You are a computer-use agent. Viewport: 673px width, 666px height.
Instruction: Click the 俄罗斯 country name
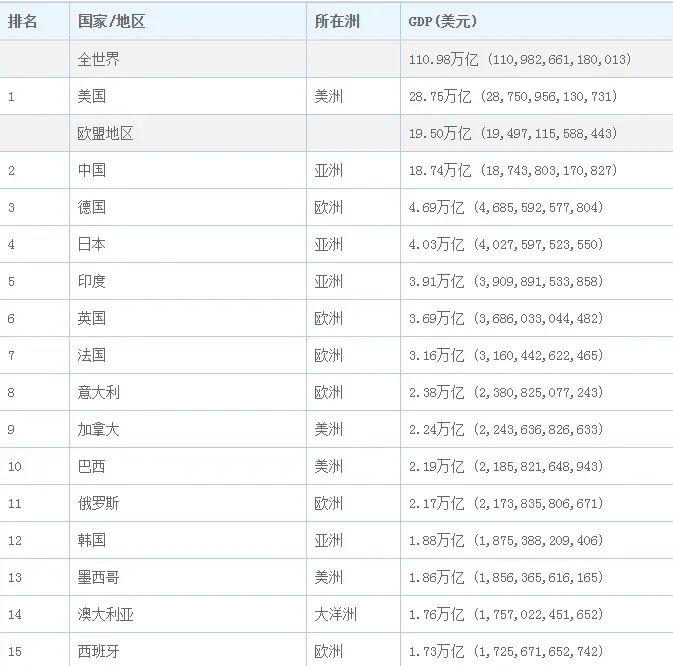click(99, 503)
